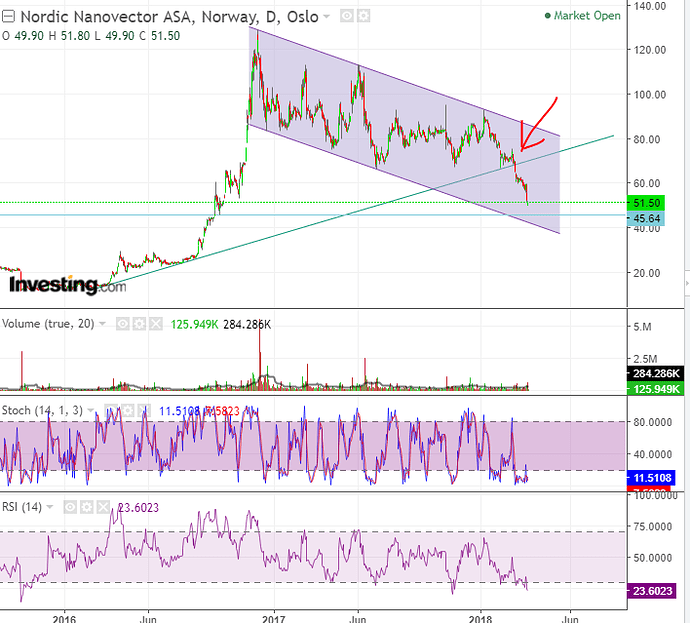Click the C 51.50 close value

click(160, 36)
